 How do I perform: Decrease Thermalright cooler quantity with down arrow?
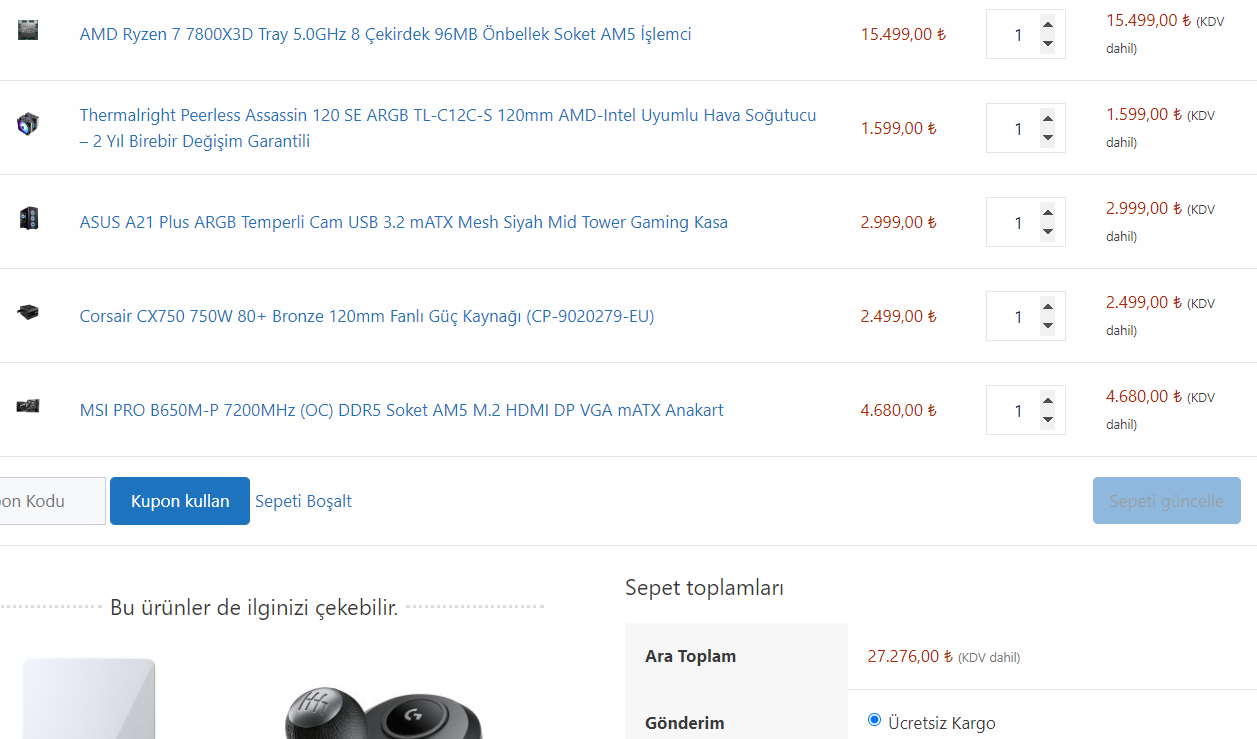[x=1047, y=138]
